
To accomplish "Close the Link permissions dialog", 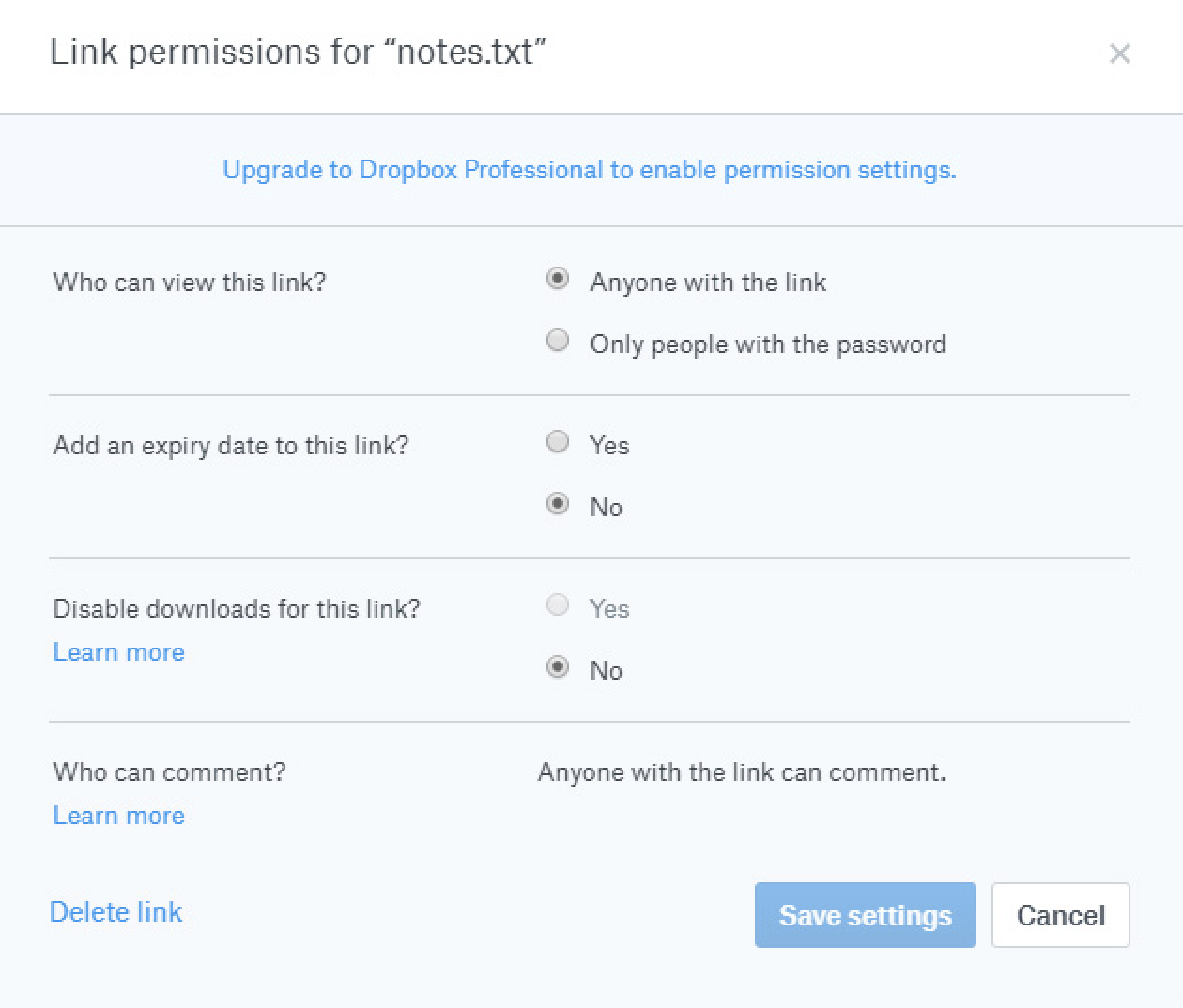I will coord(1119,54).
